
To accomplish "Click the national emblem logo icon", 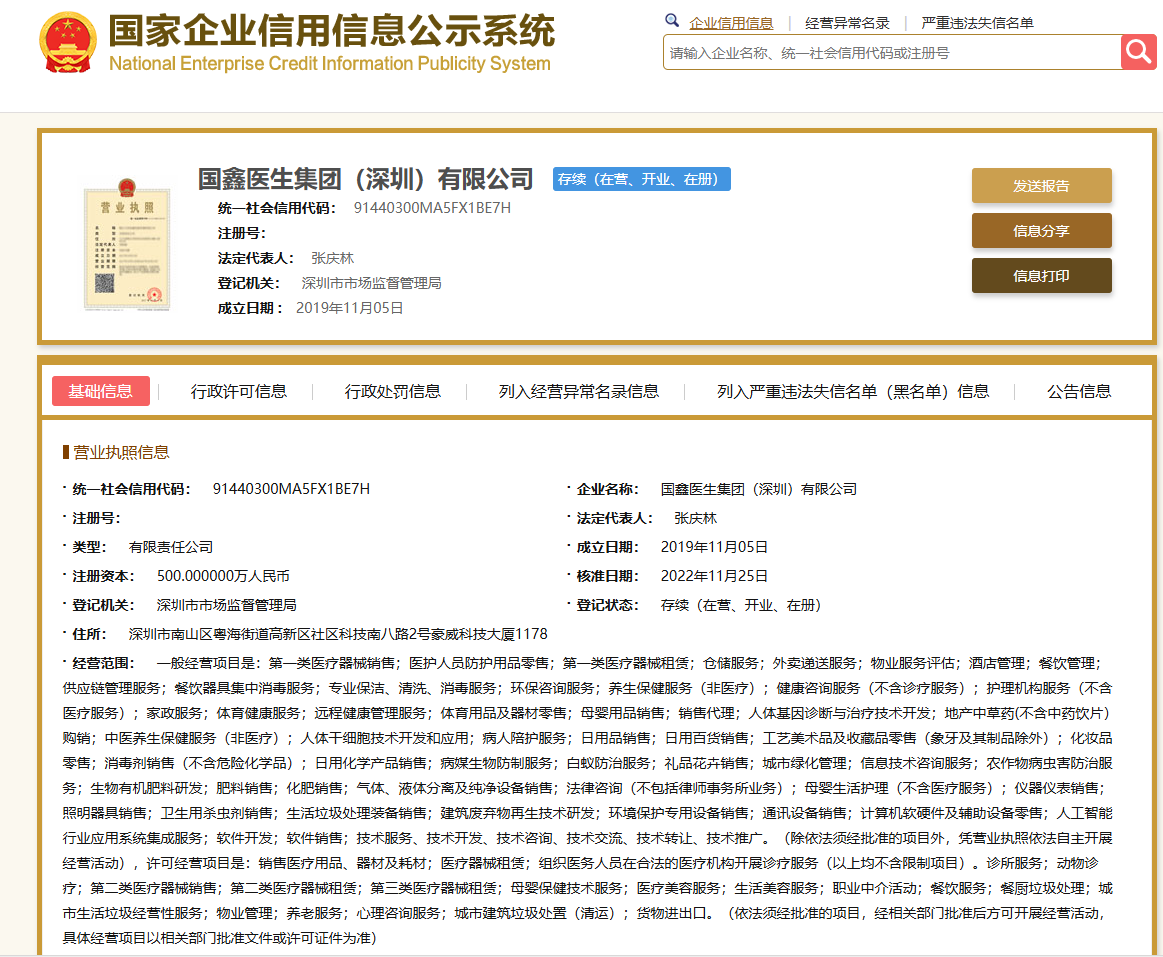I will click(67, 42).
